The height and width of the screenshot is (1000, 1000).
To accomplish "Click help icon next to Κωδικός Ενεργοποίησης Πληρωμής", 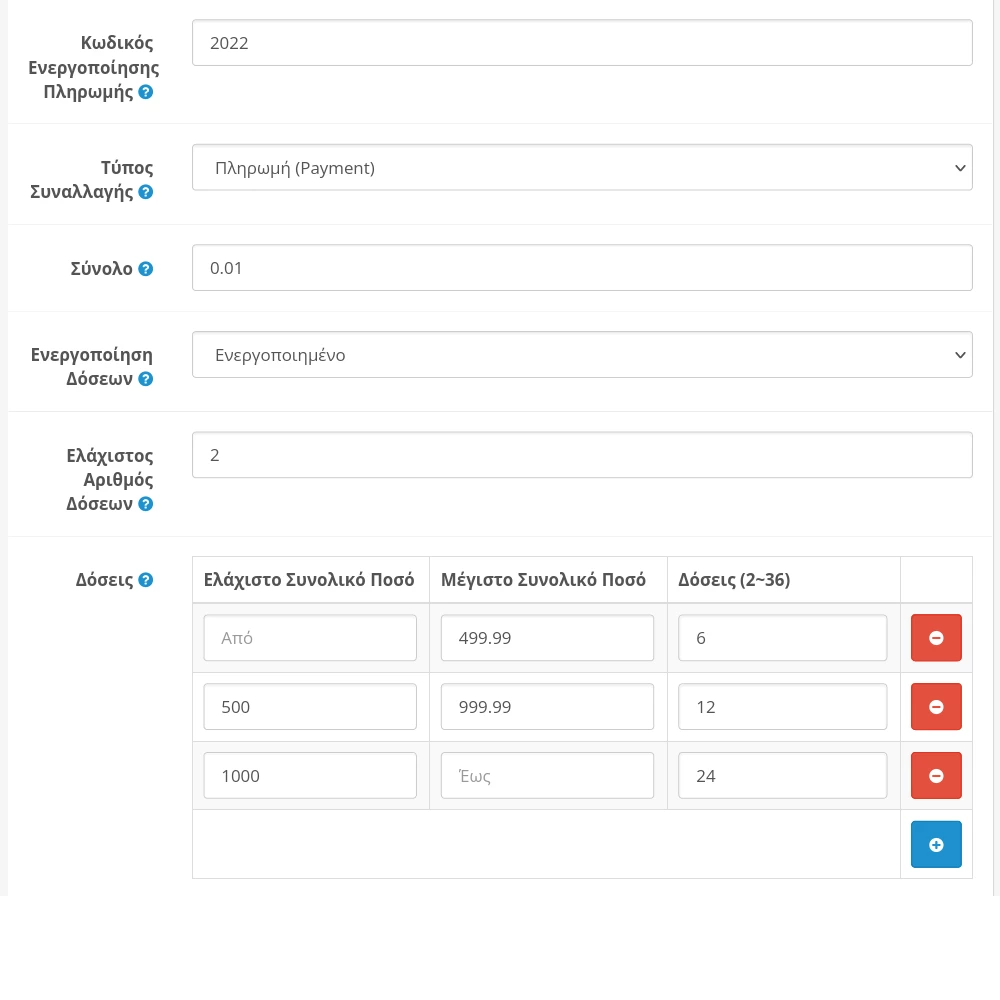I will click(146, 92).
